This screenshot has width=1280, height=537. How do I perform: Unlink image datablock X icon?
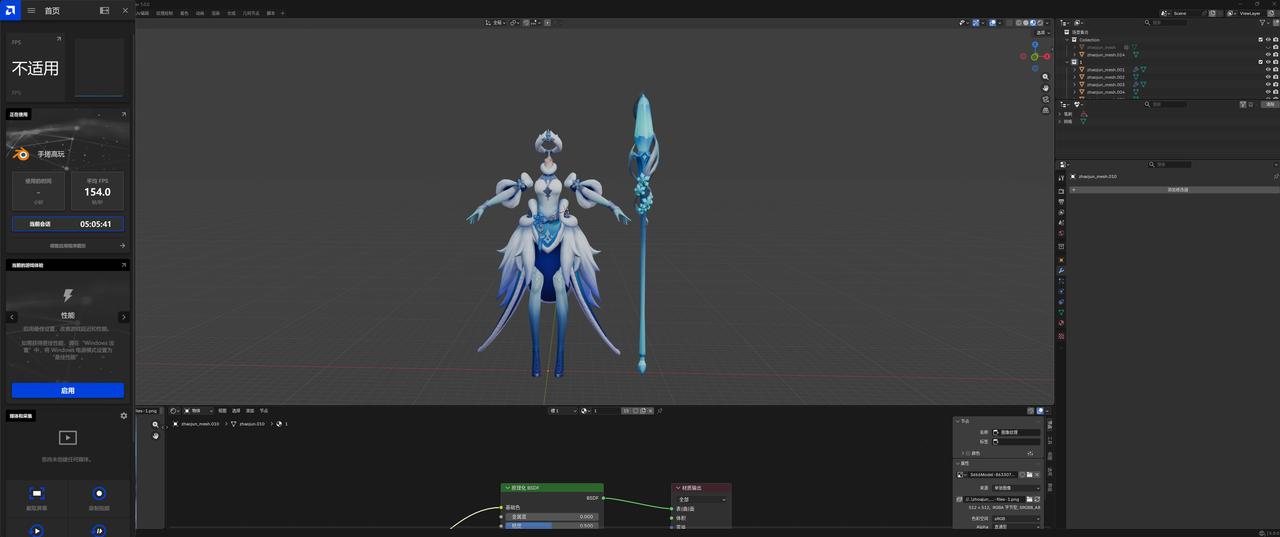(1038, 474)
